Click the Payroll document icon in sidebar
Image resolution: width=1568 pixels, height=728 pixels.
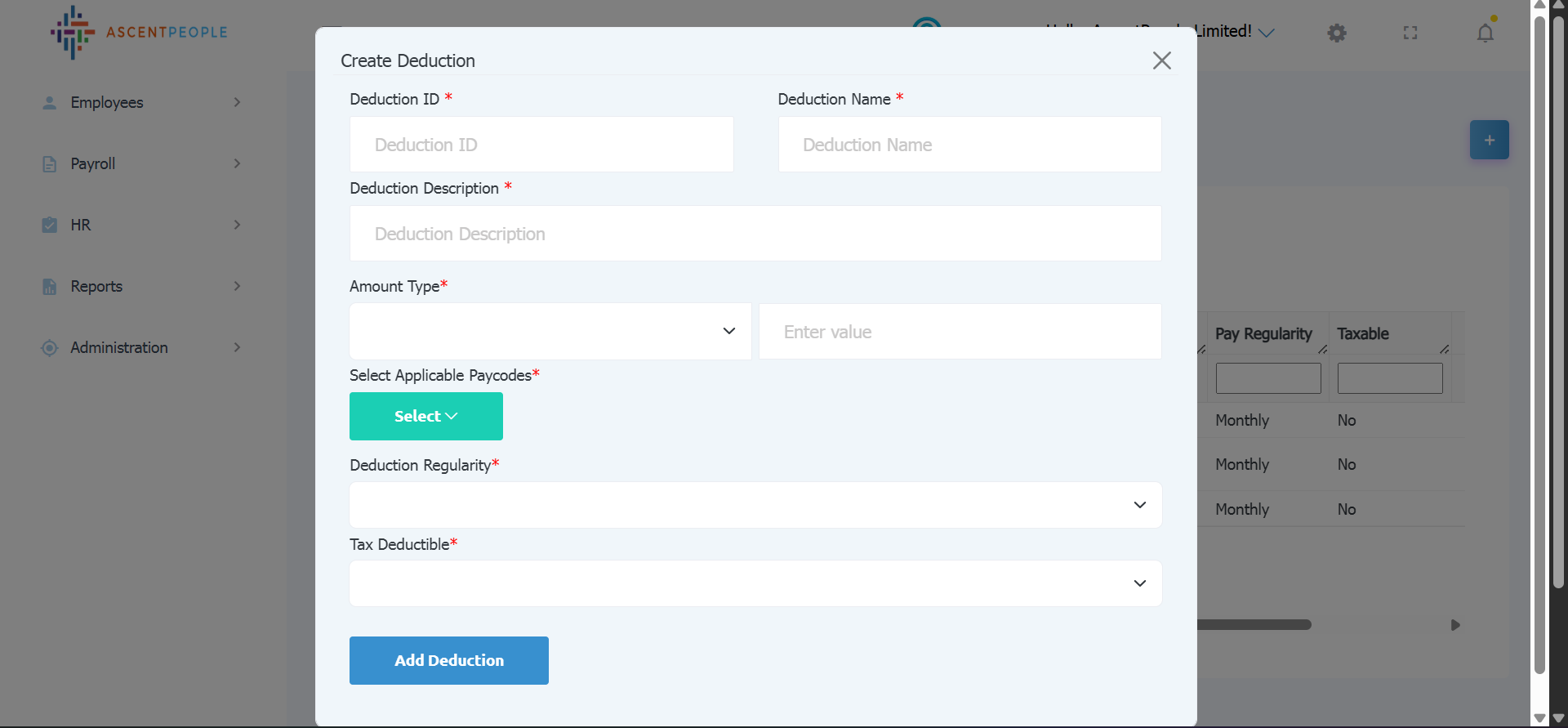[50, 164]
